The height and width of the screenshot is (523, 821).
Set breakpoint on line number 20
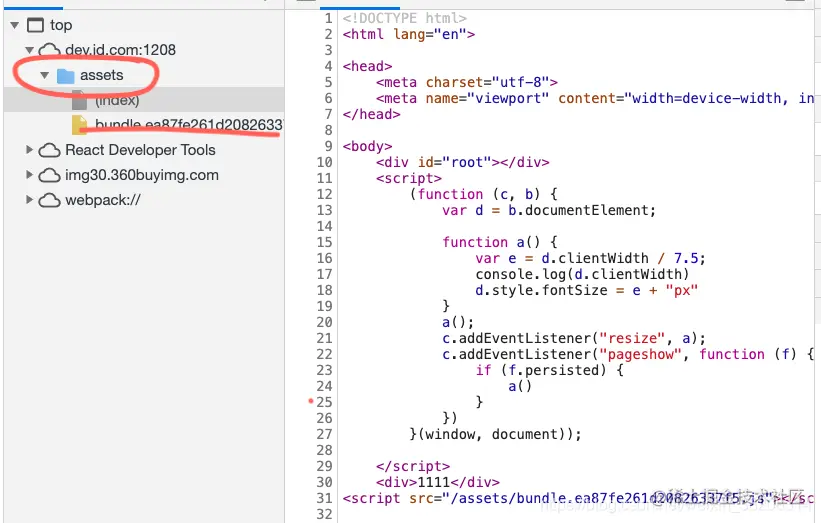tap(324, 322)
